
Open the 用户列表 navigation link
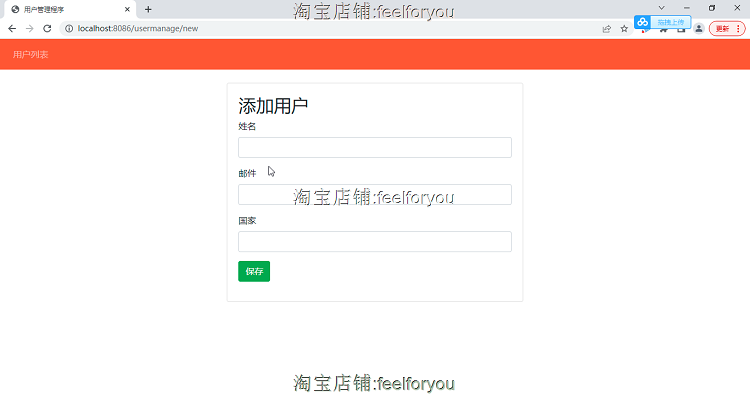point(31,55)
